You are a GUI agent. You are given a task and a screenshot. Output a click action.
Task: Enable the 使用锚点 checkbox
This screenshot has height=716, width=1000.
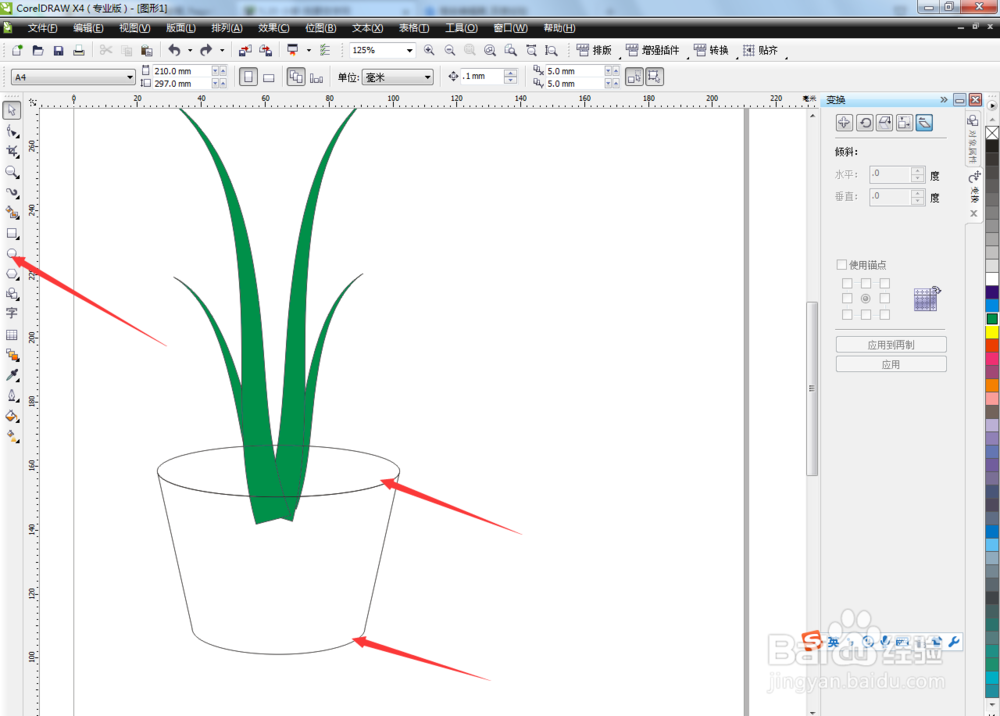[842, 265]
